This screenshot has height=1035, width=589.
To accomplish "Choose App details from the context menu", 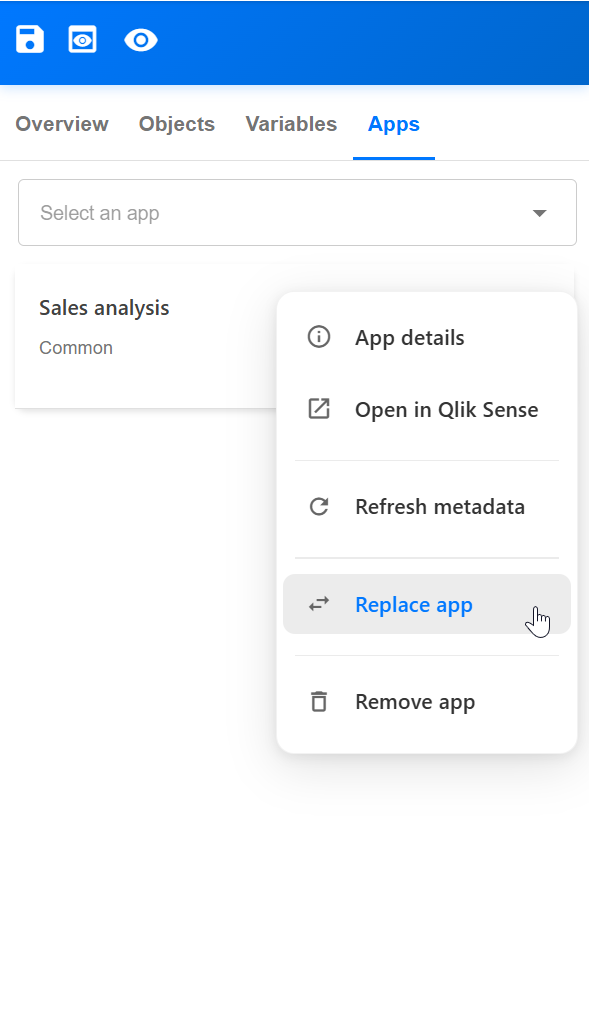I will [409, 337].
